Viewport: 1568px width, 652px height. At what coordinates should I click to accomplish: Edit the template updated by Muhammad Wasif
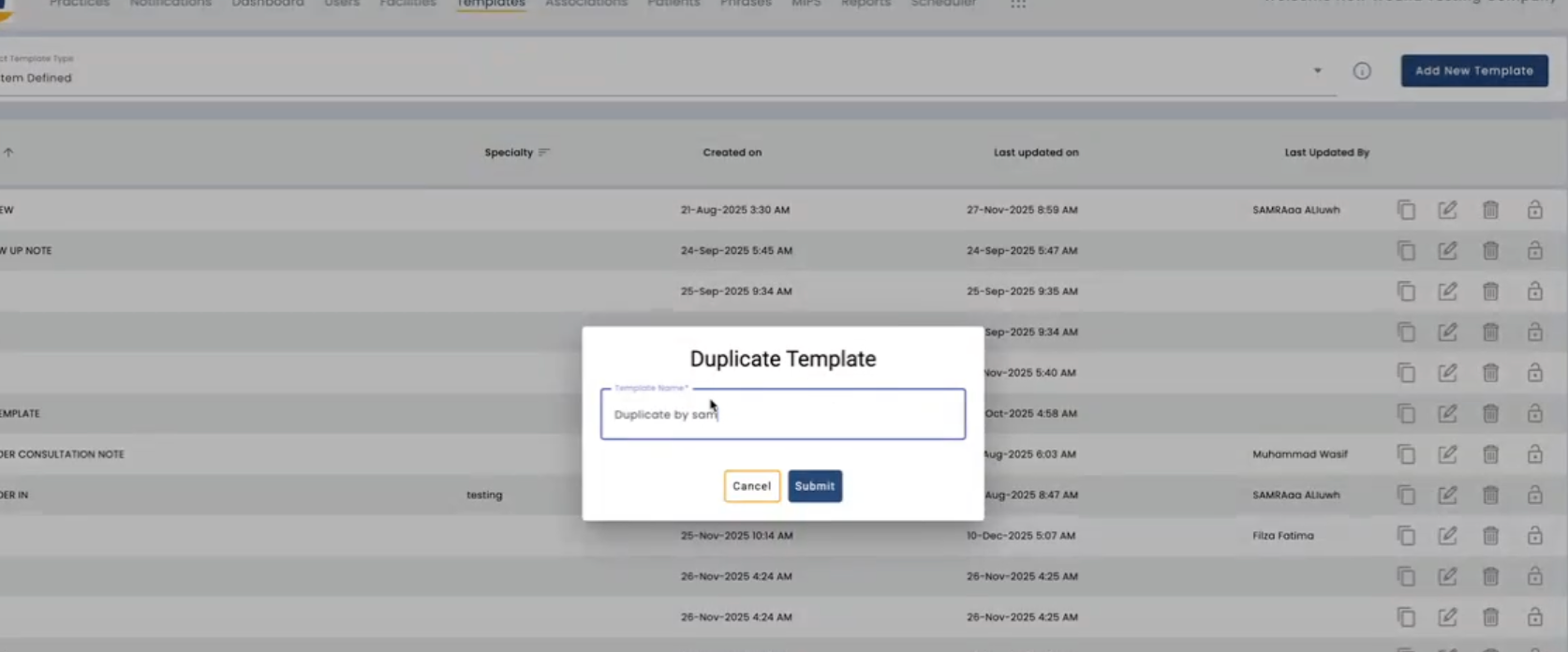[1447, 454]
